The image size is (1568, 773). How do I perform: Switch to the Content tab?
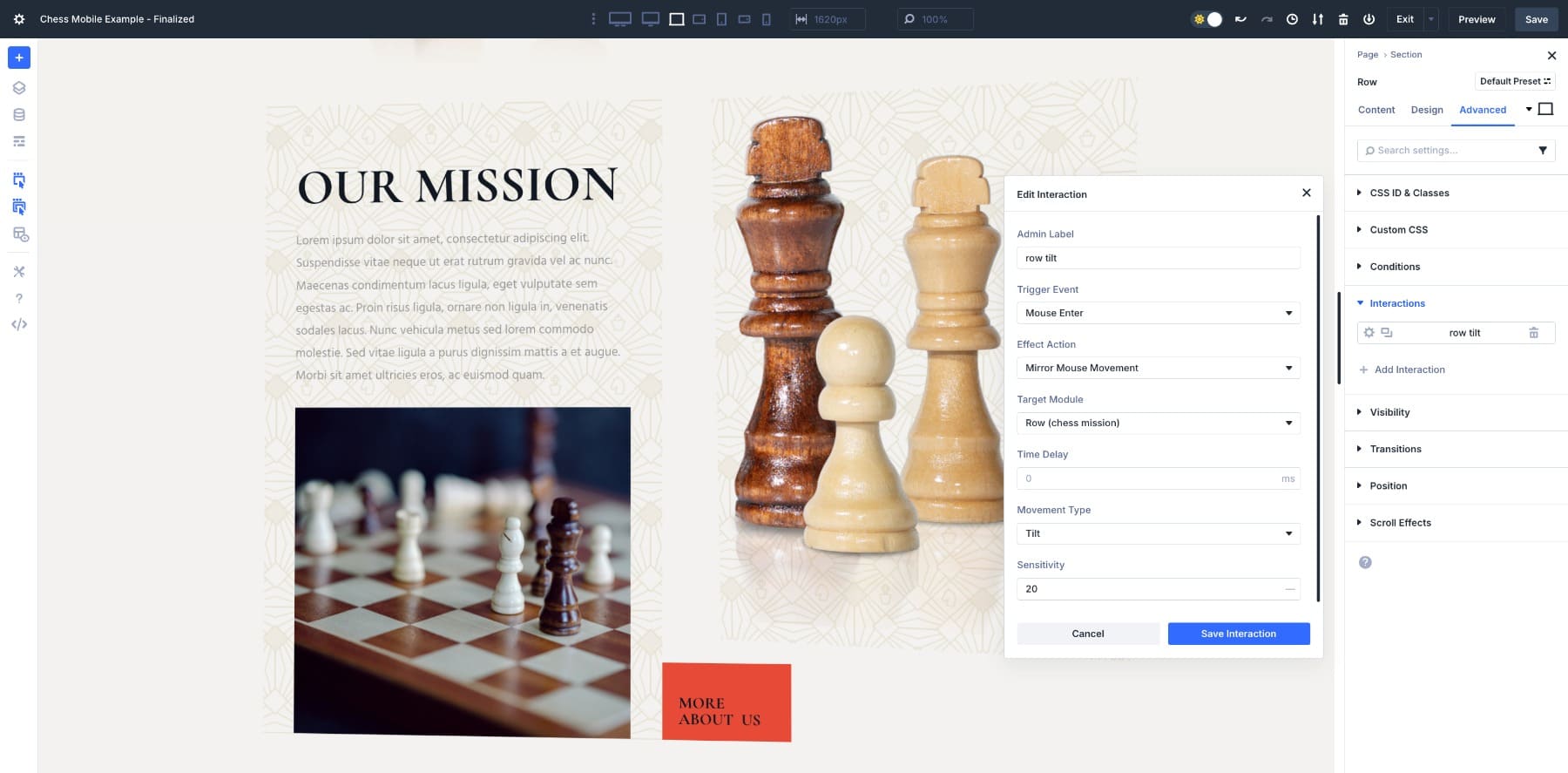coord(1376,110)
